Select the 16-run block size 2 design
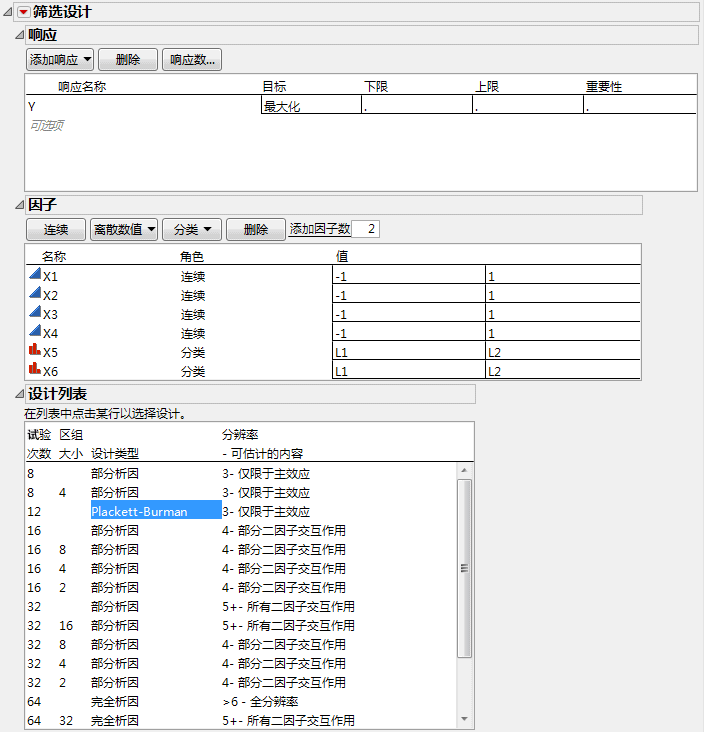This screenshot has width=704, height=732. point(241,588)
